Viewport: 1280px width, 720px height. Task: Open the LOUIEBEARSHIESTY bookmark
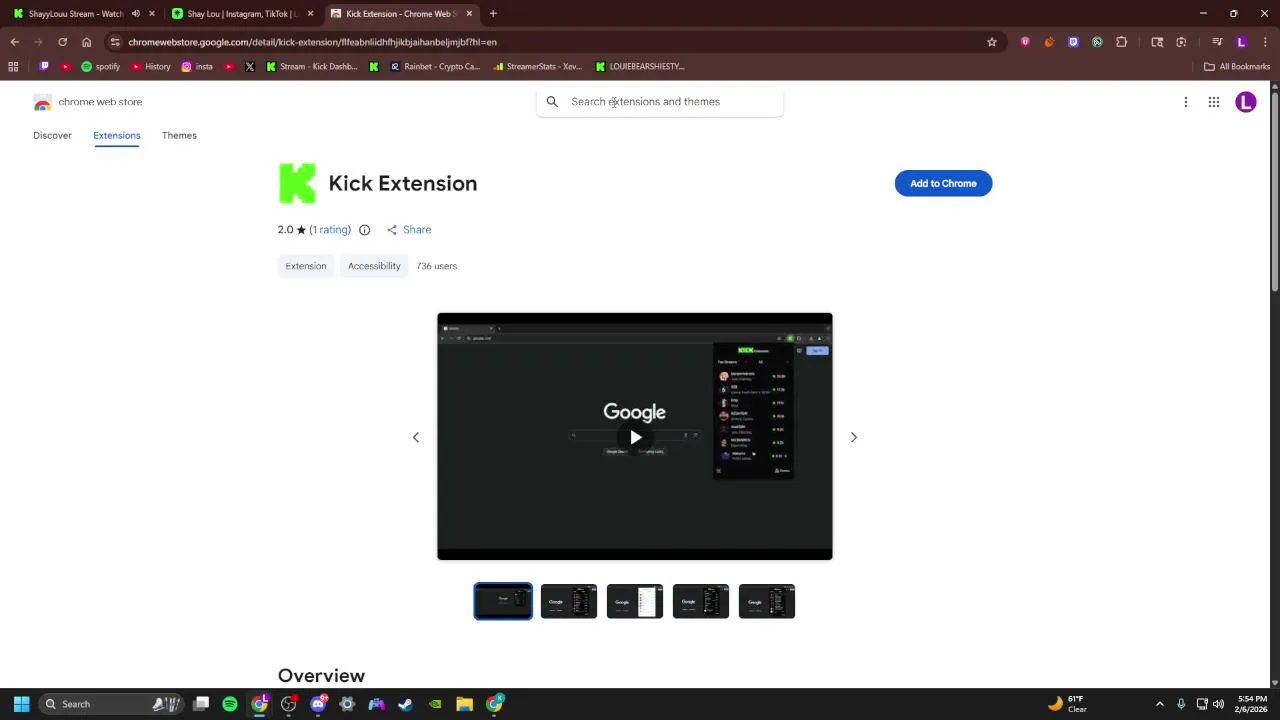point(640,66)
